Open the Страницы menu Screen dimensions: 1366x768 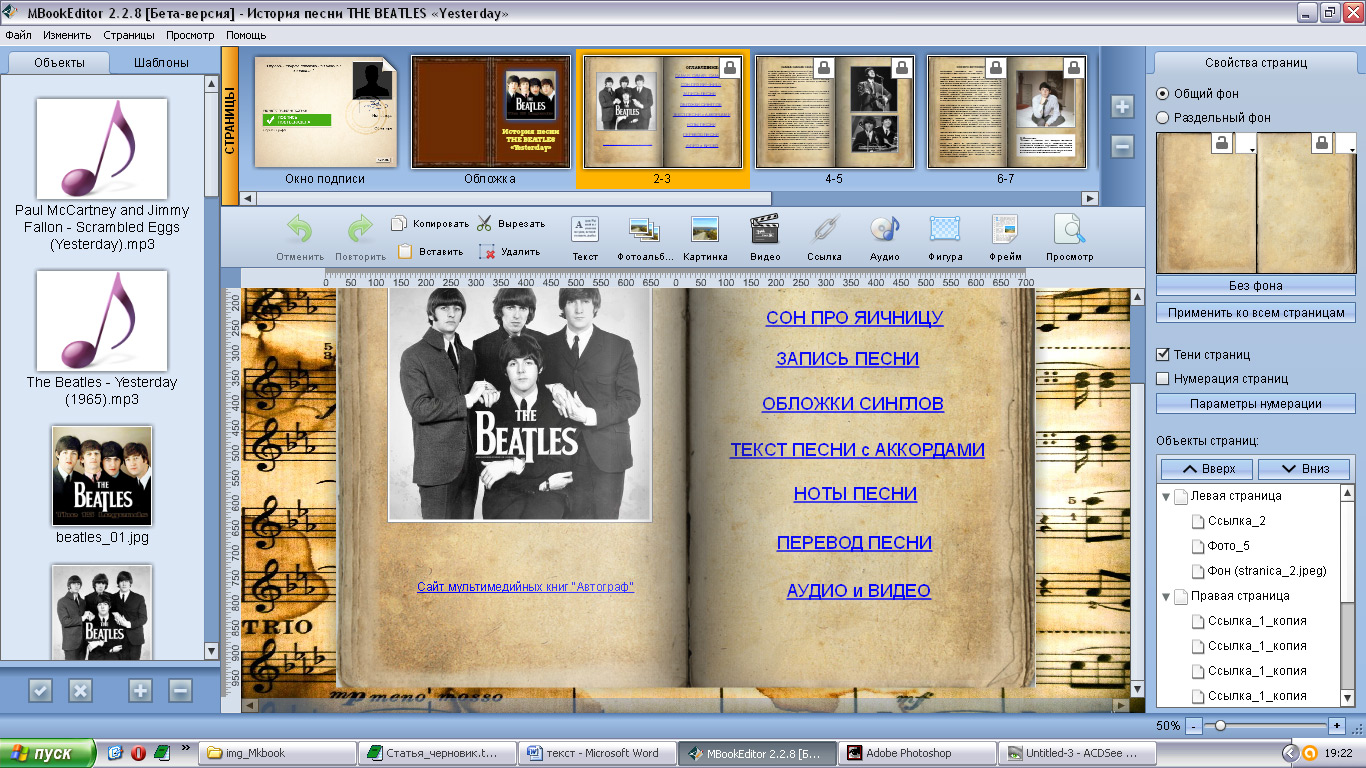click(129, 35)
